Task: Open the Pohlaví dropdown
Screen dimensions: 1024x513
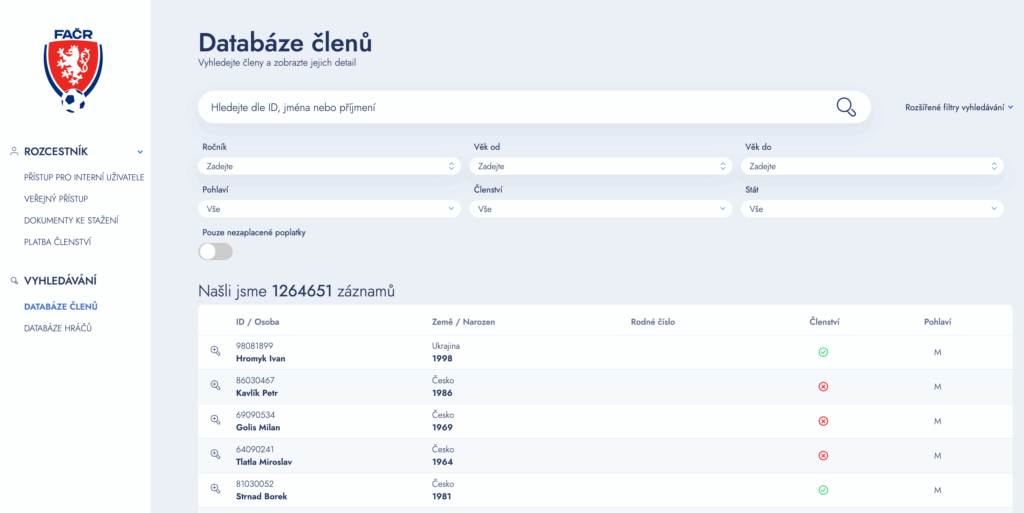Action: (x=330, y=209)
